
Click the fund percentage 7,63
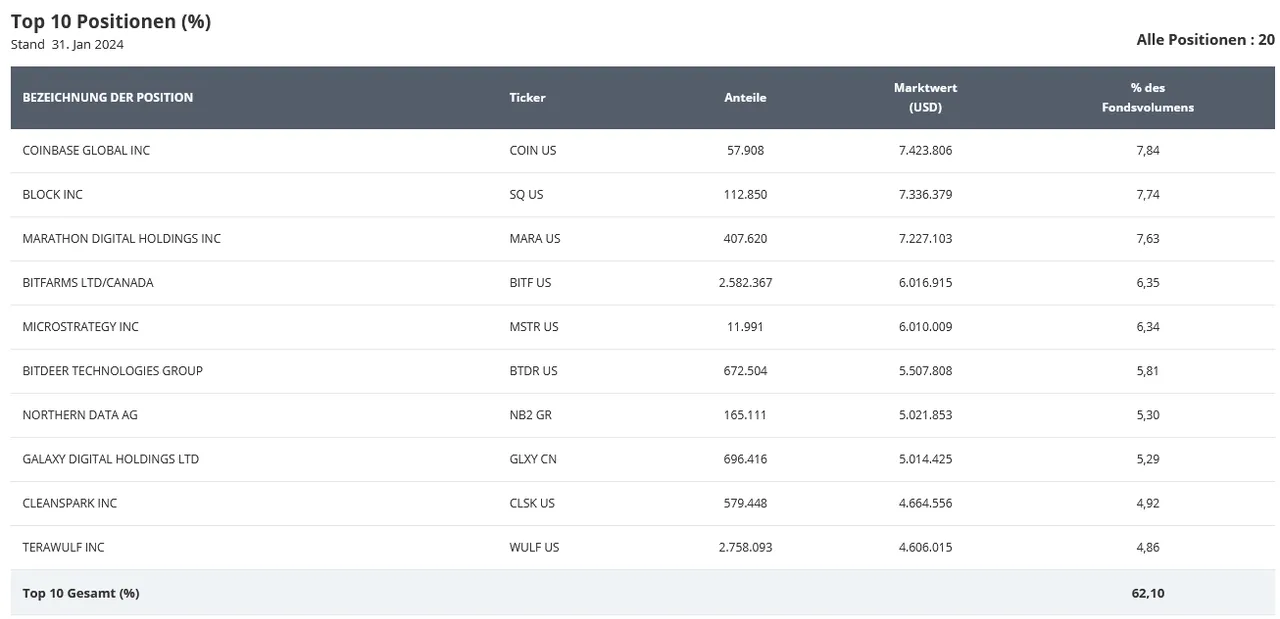[x=1148, y=238]
